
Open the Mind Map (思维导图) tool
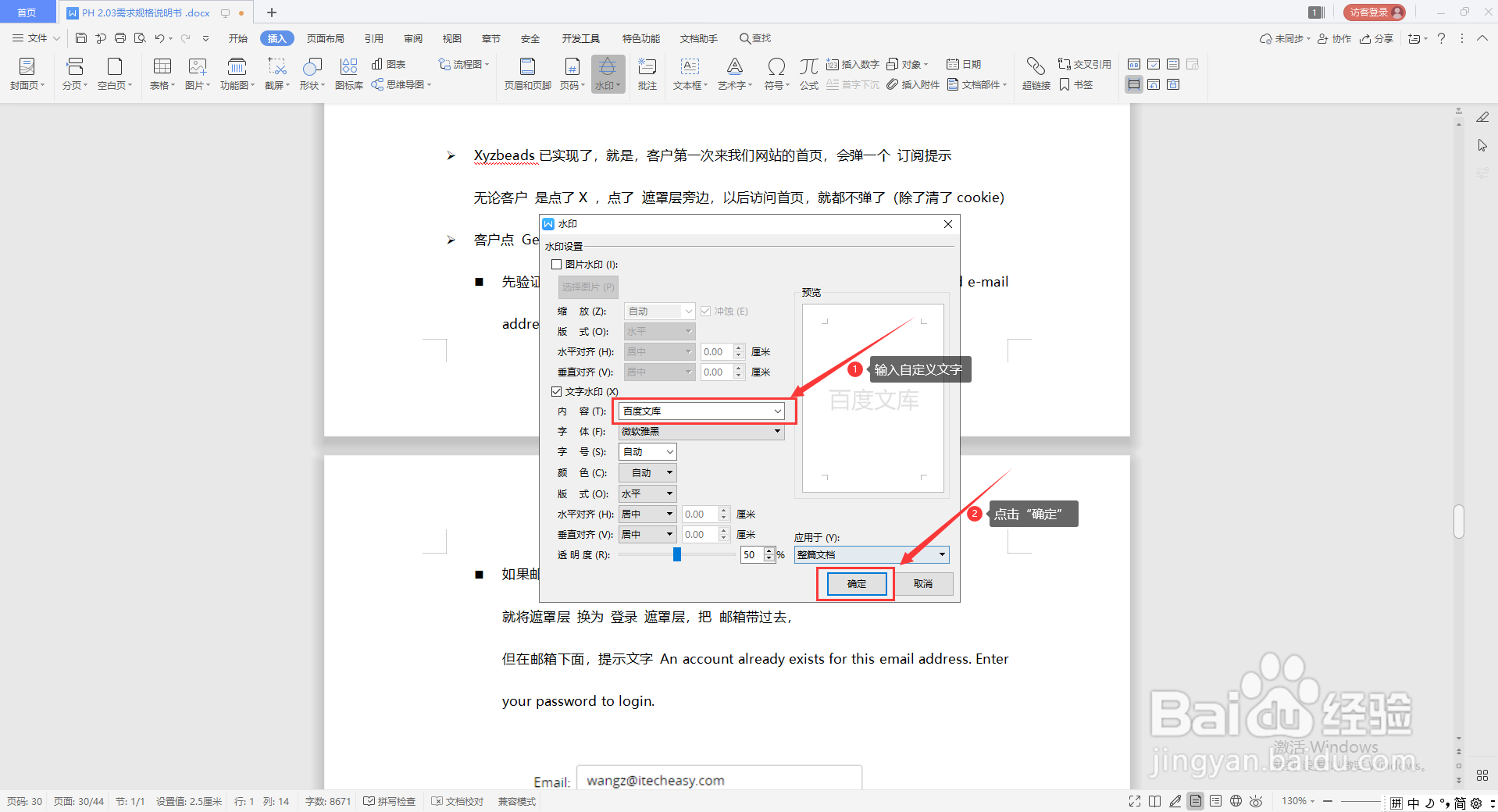point(401,84)
